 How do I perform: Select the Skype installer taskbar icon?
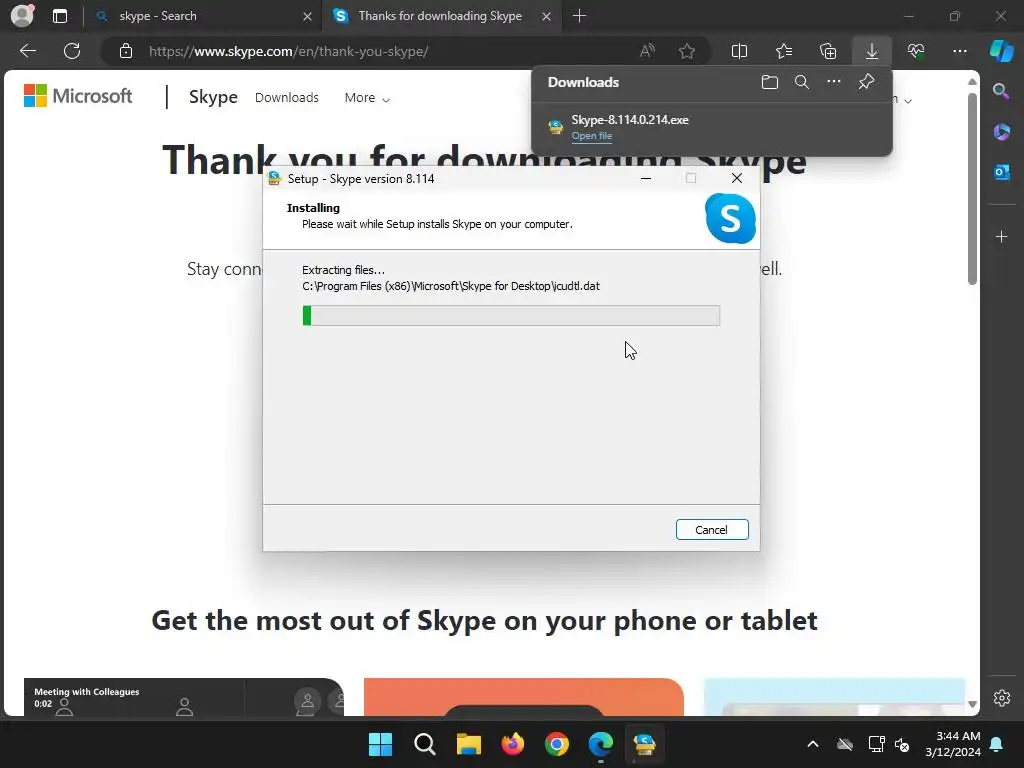(x=645, y=744)
